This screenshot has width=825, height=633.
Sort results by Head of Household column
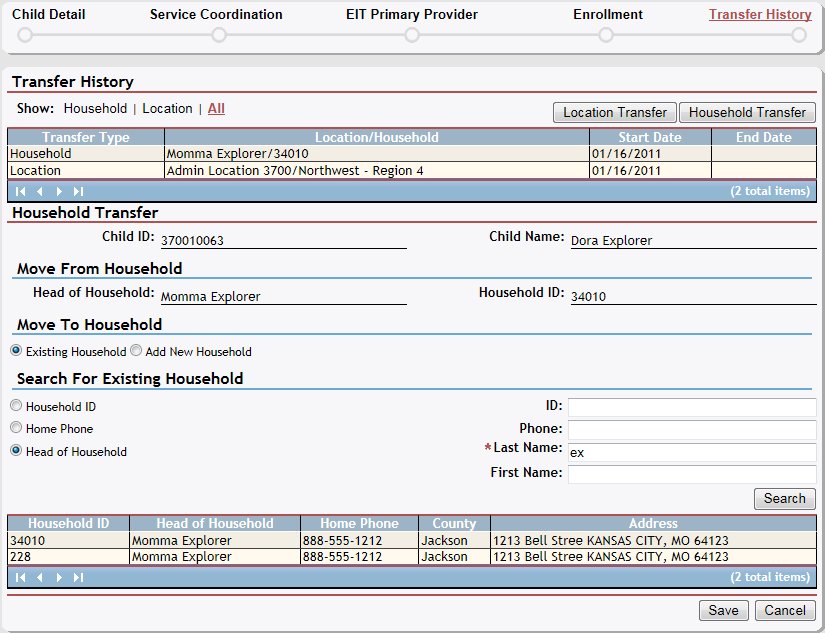214,523
